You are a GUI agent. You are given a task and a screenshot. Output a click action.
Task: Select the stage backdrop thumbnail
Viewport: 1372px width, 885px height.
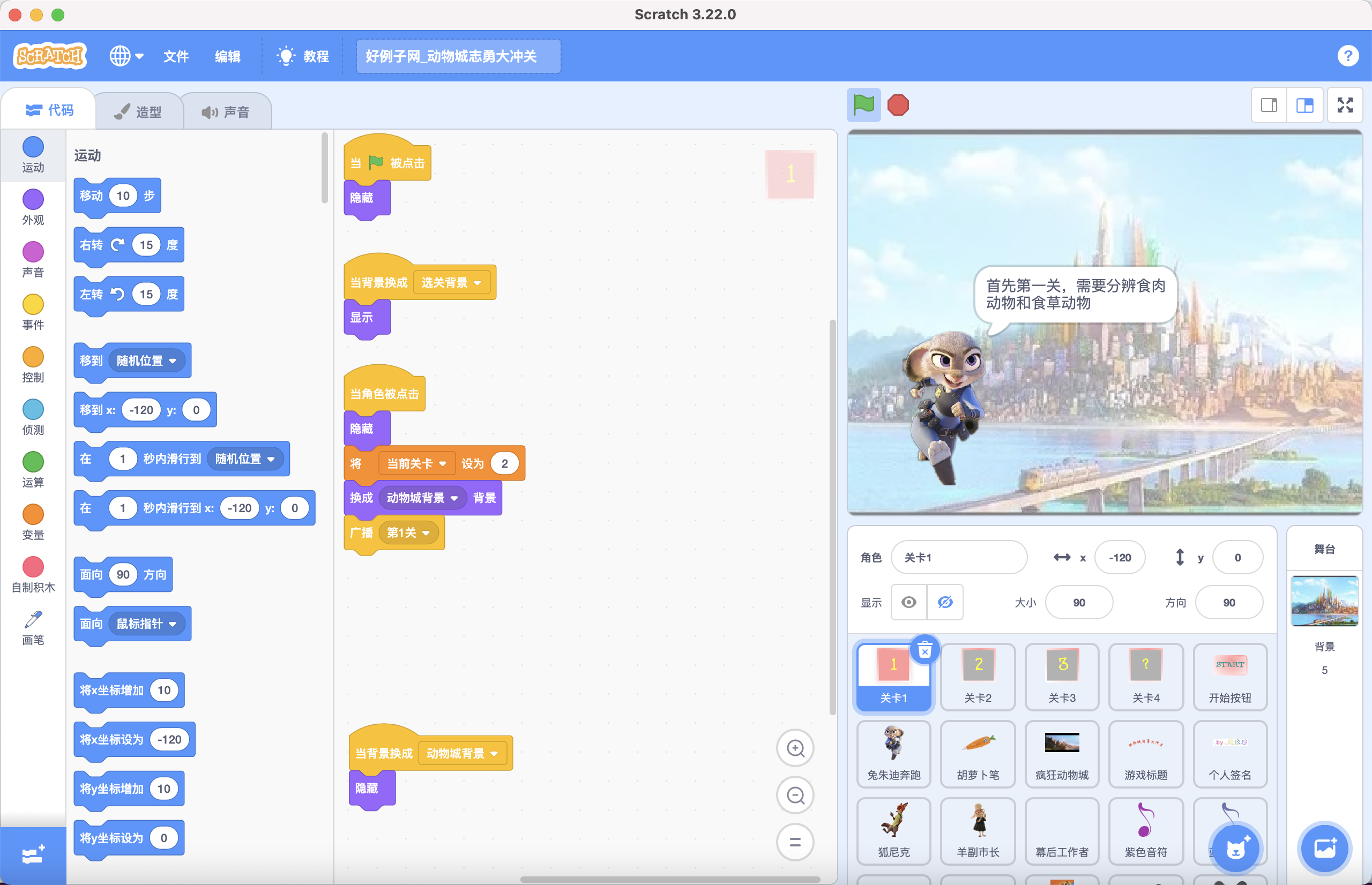[1324, 601]
